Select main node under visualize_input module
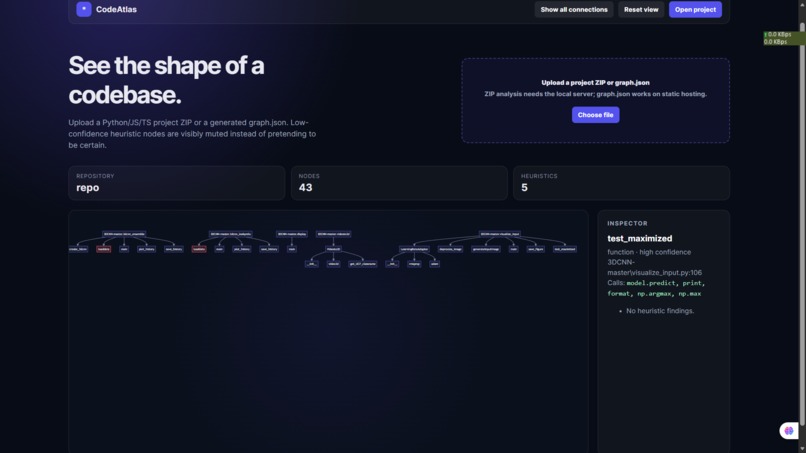The image size is (806, 453). click(514, 249)
